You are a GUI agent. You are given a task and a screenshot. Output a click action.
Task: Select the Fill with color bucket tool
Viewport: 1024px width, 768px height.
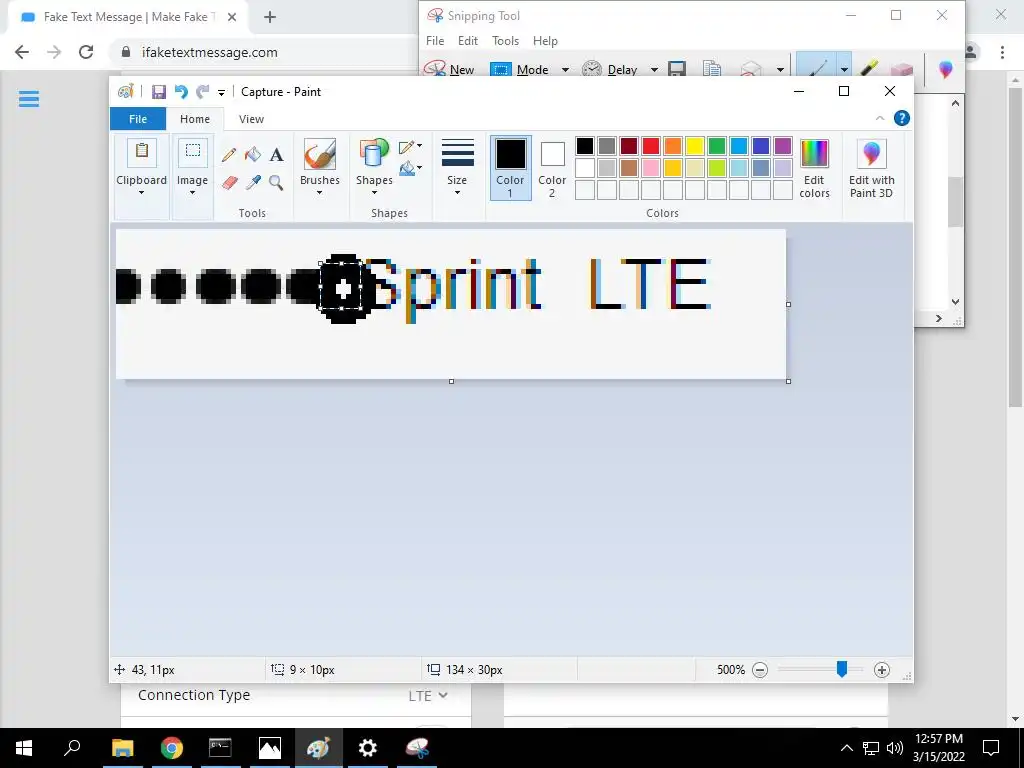click(253, 155)
